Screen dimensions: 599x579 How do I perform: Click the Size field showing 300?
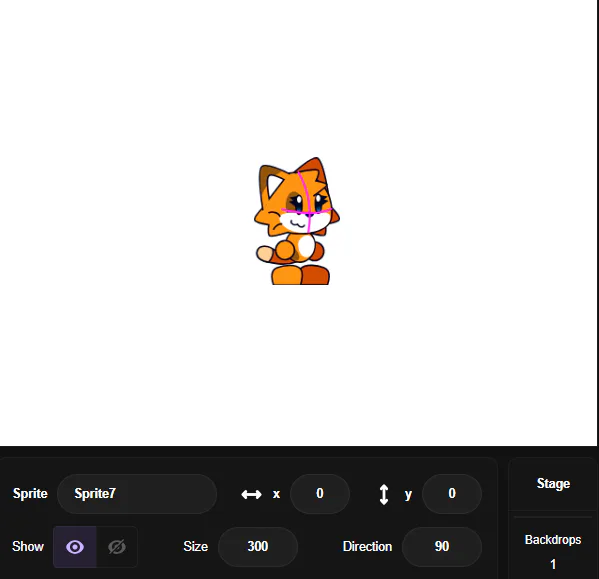258,547
